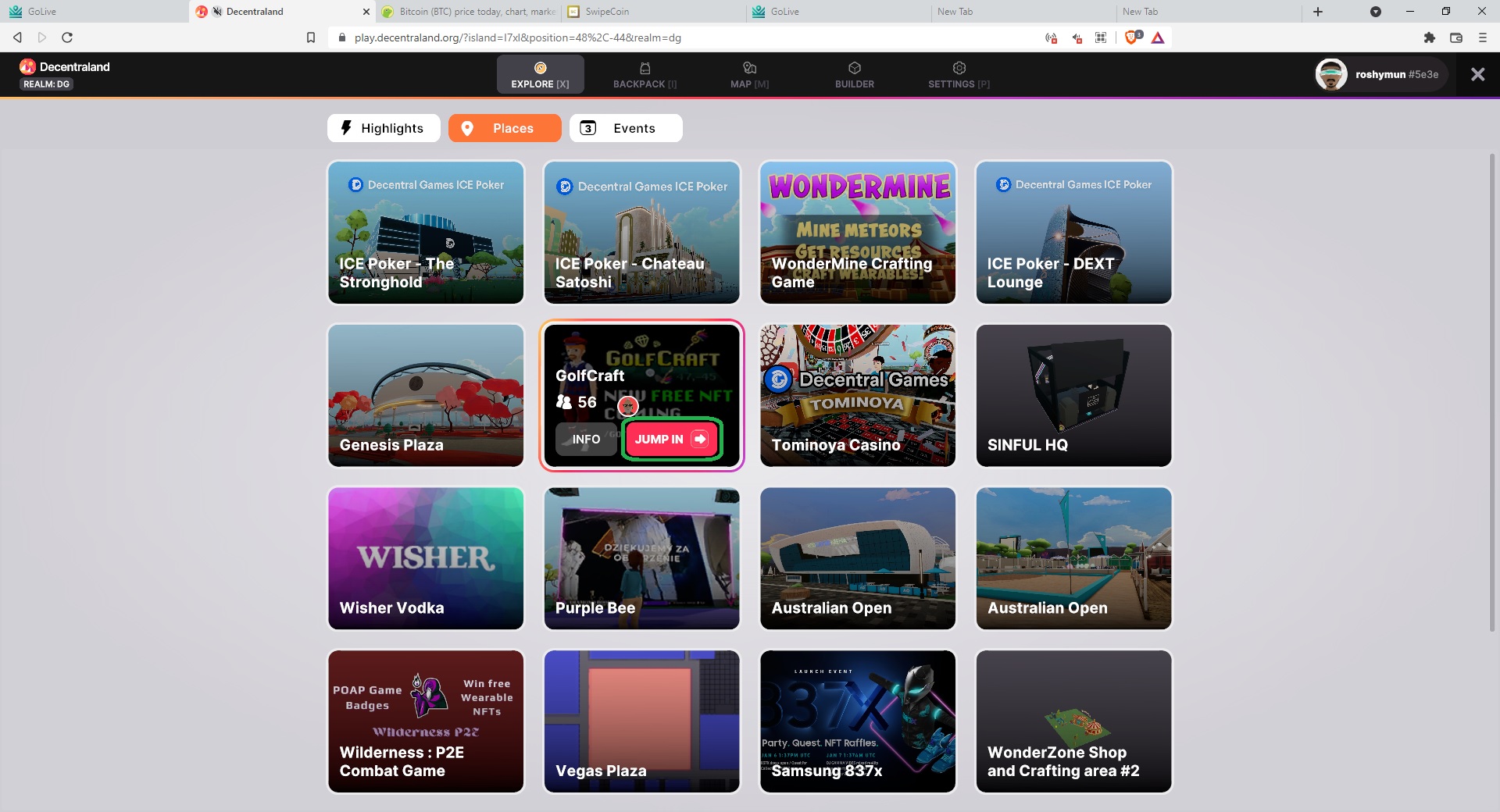1500x812 pixels.
Task: Open the Builder tab
Action: 854,75
